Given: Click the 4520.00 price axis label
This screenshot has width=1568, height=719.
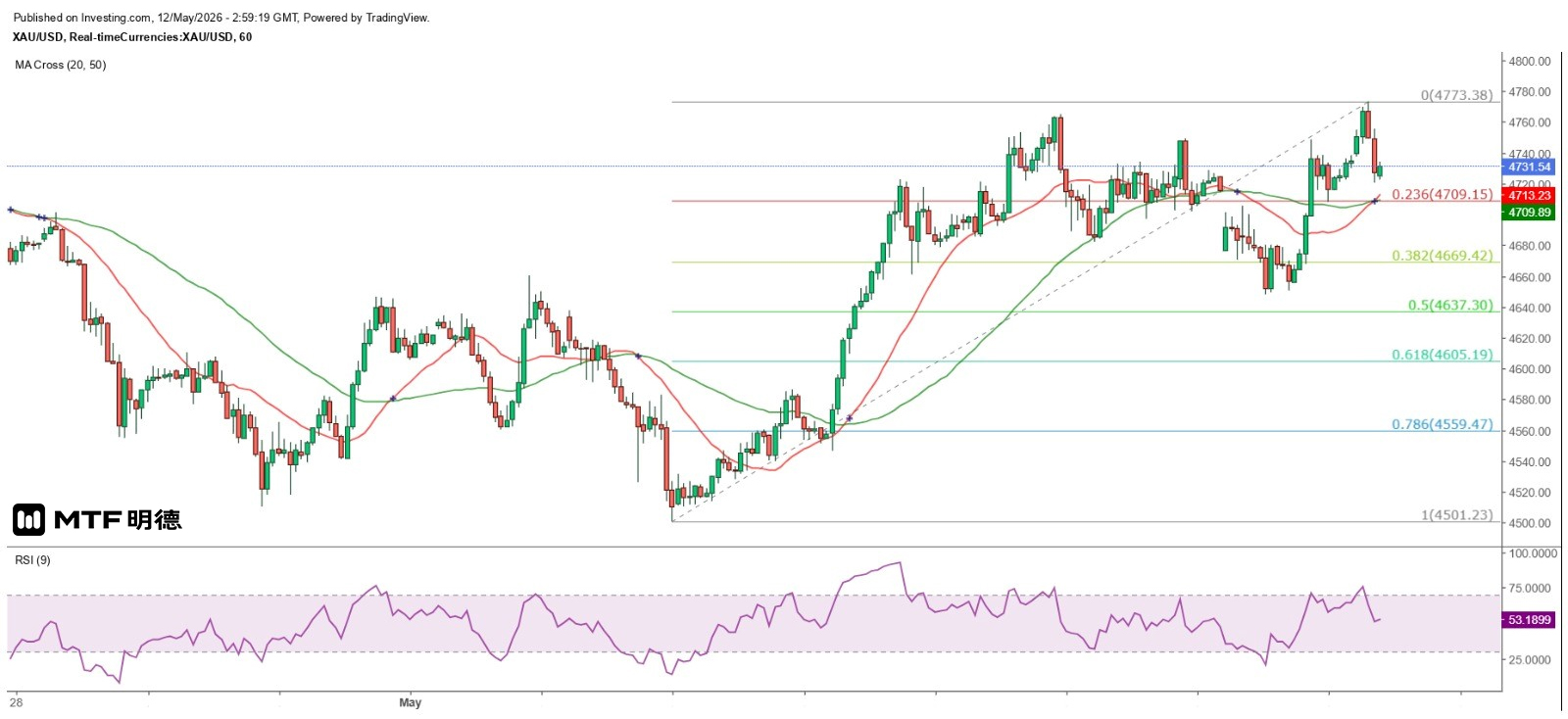Looking at the screenshot, I should [x=1530, y=493].
